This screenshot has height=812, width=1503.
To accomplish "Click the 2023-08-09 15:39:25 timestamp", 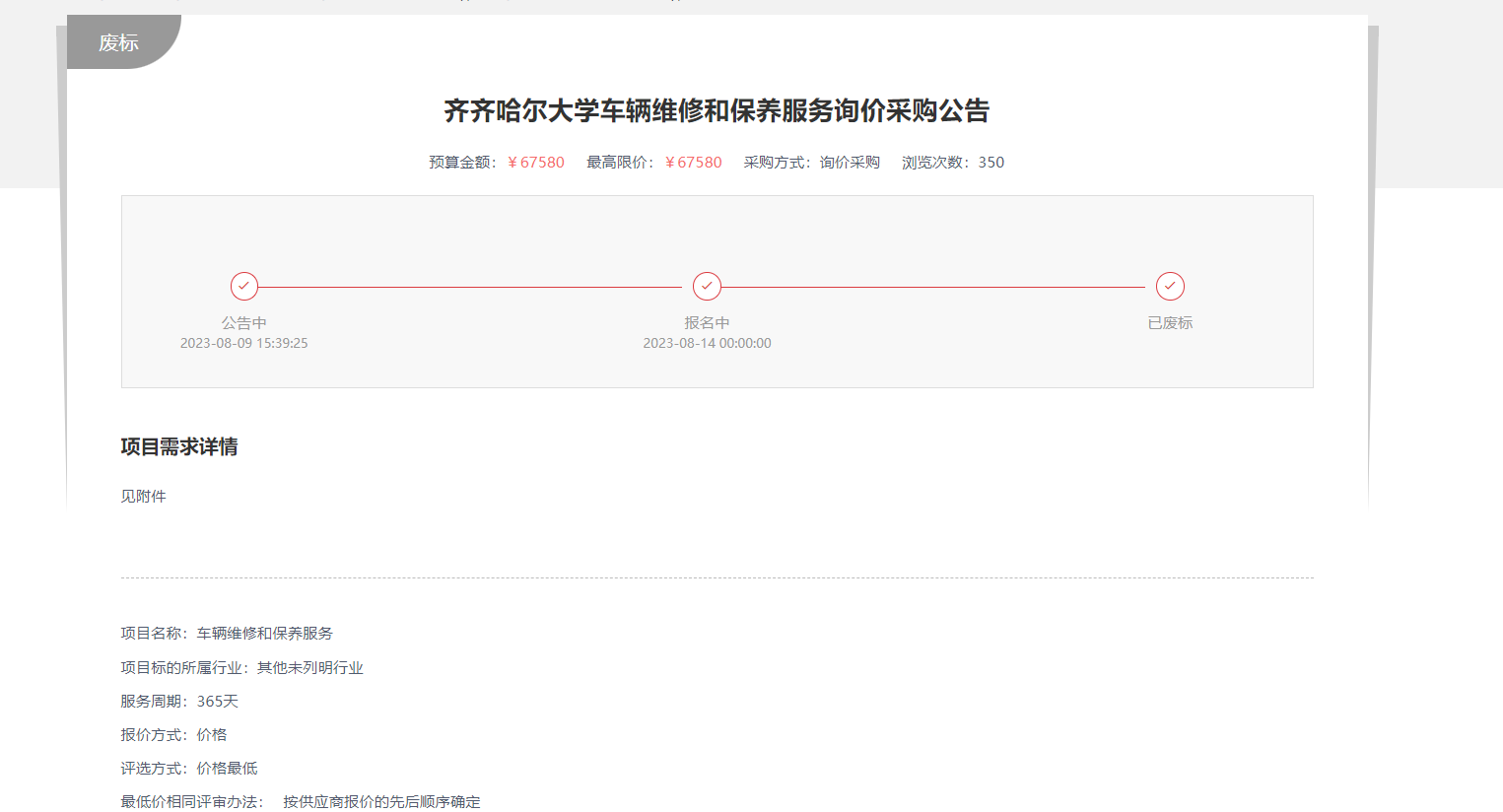I will pyautogui.click(x=244, y=343).
